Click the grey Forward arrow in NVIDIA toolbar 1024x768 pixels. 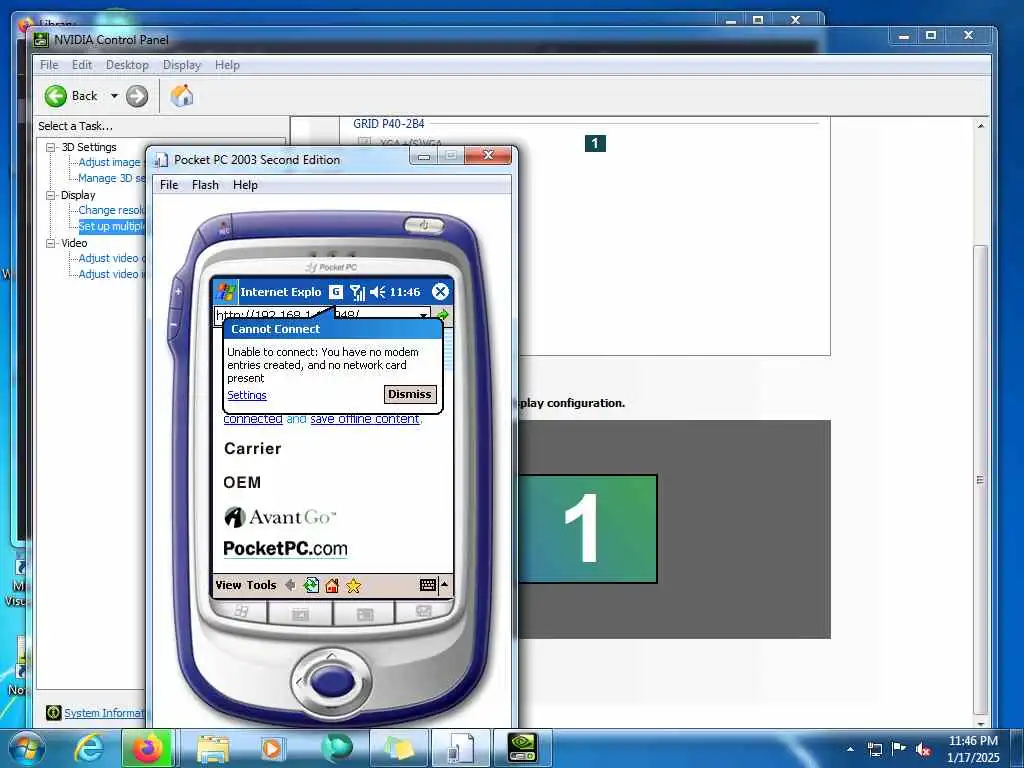136,96
